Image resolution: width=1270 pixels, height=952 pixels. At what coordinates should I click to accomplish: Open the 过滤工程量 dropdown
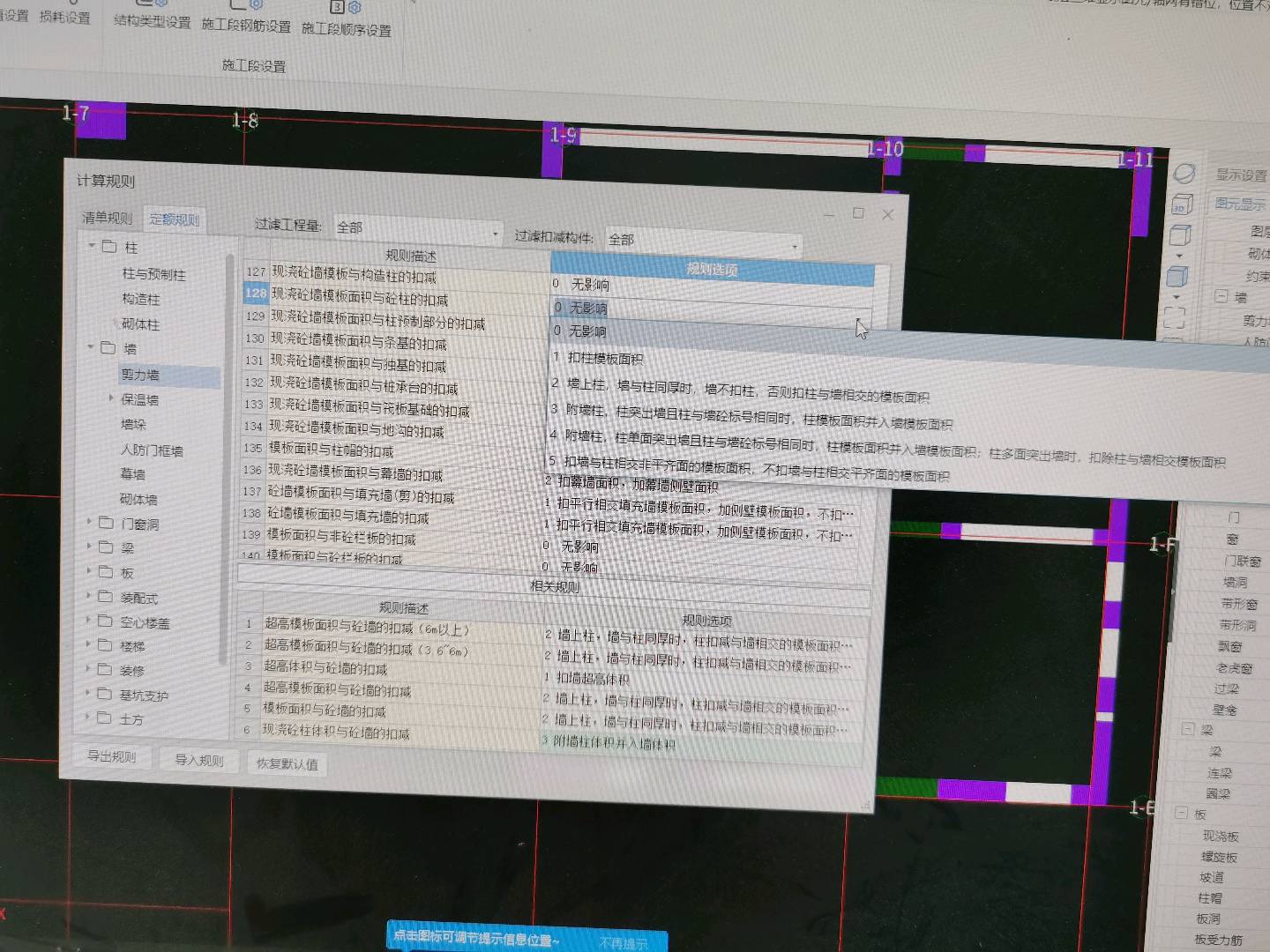pos(416,229)
